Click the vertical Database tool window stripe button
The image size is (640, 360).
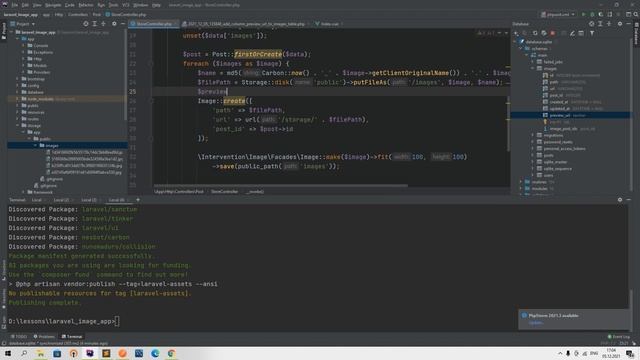tap(636, 33)
